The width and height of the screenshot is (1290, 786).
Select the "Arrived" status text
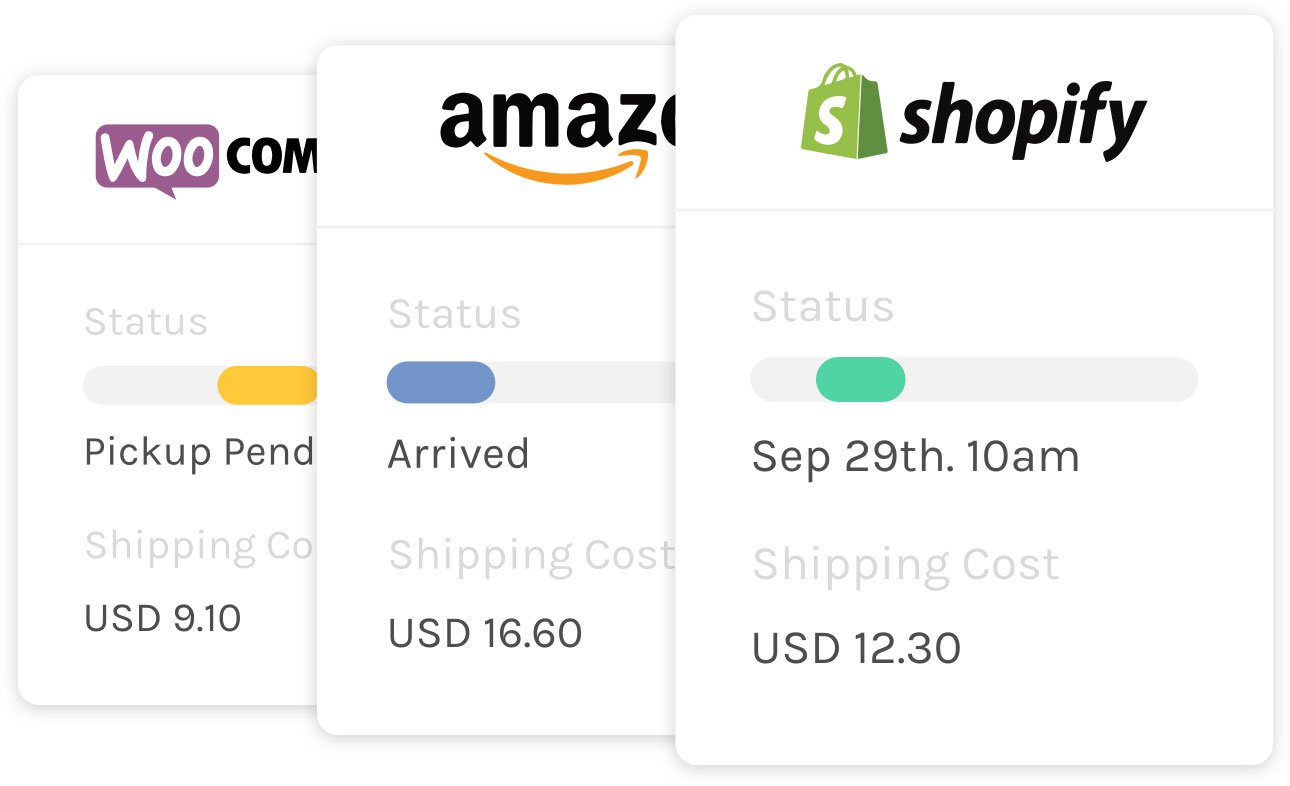click(x=458, y=454)
